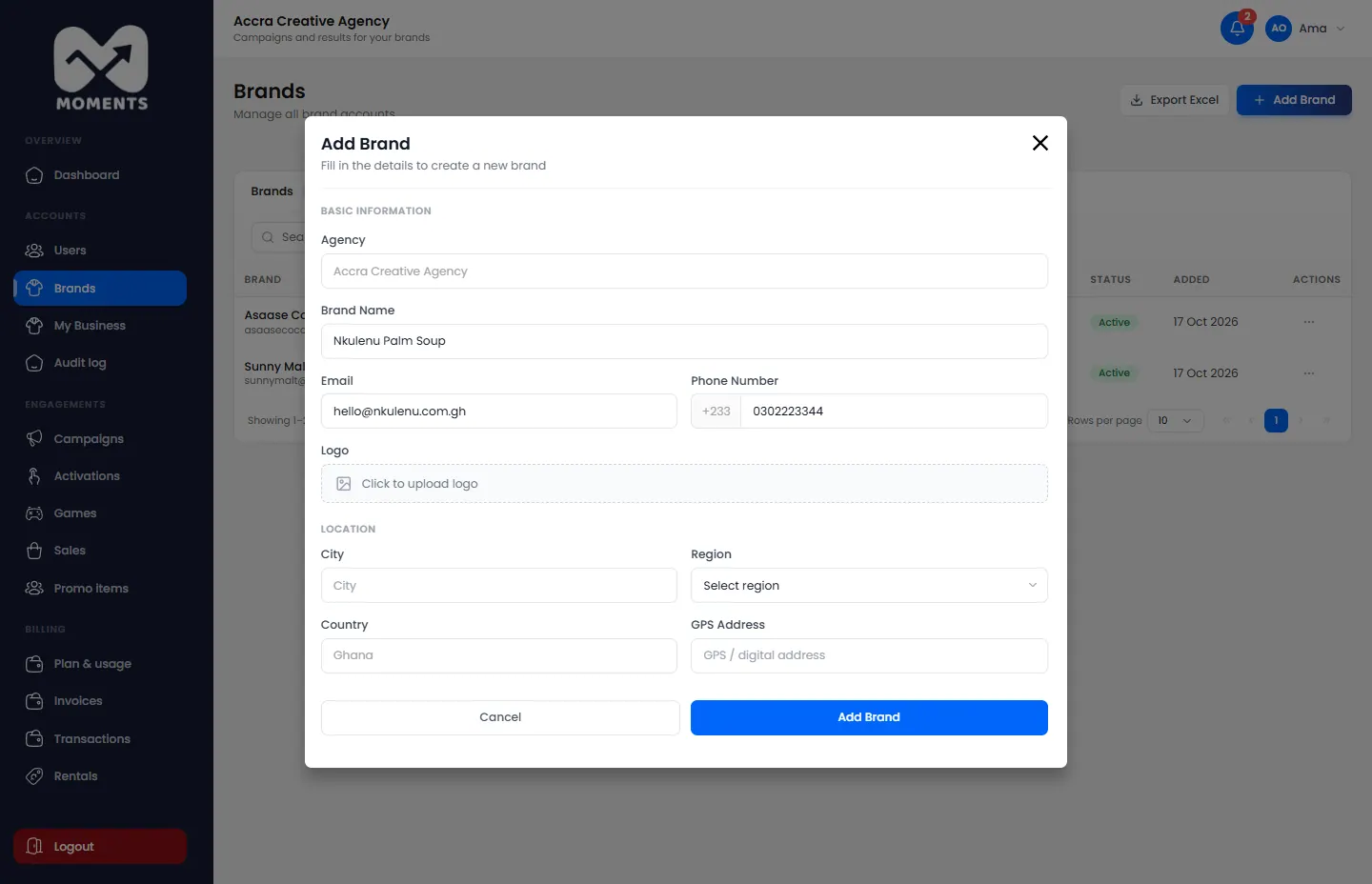Open actions menu for Sunny Malt row
Image resolution: width=1372 pixels, height=884 pixels.
click(x=1309, y=373)
